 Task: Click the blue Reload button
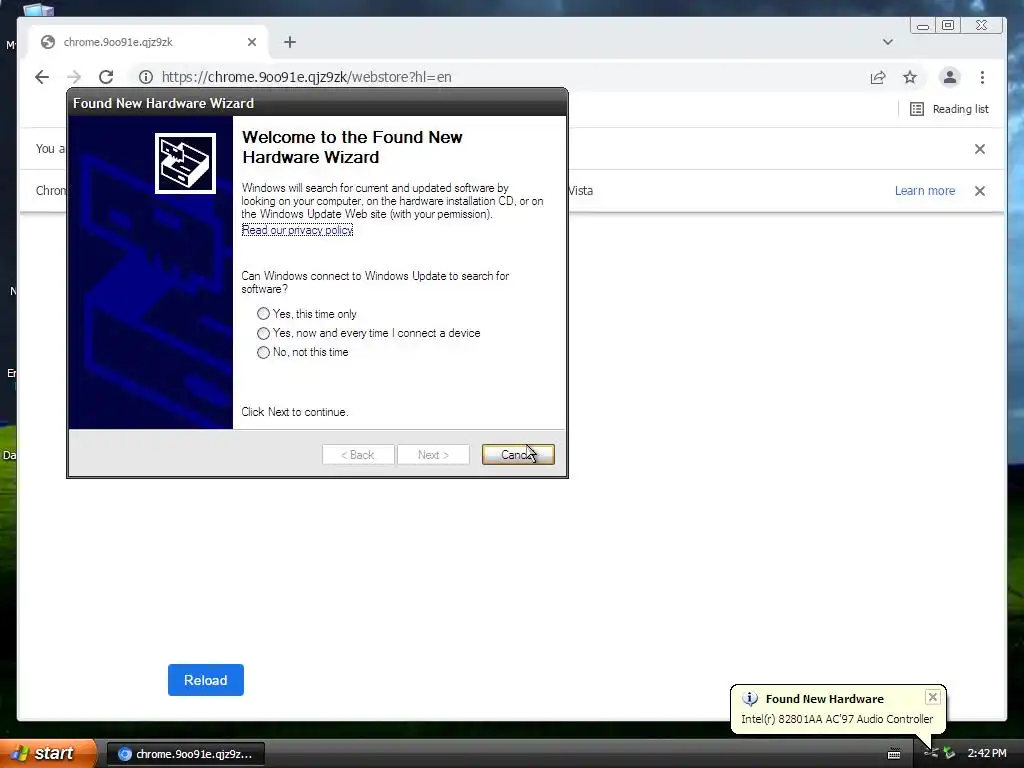click(206, 680)
